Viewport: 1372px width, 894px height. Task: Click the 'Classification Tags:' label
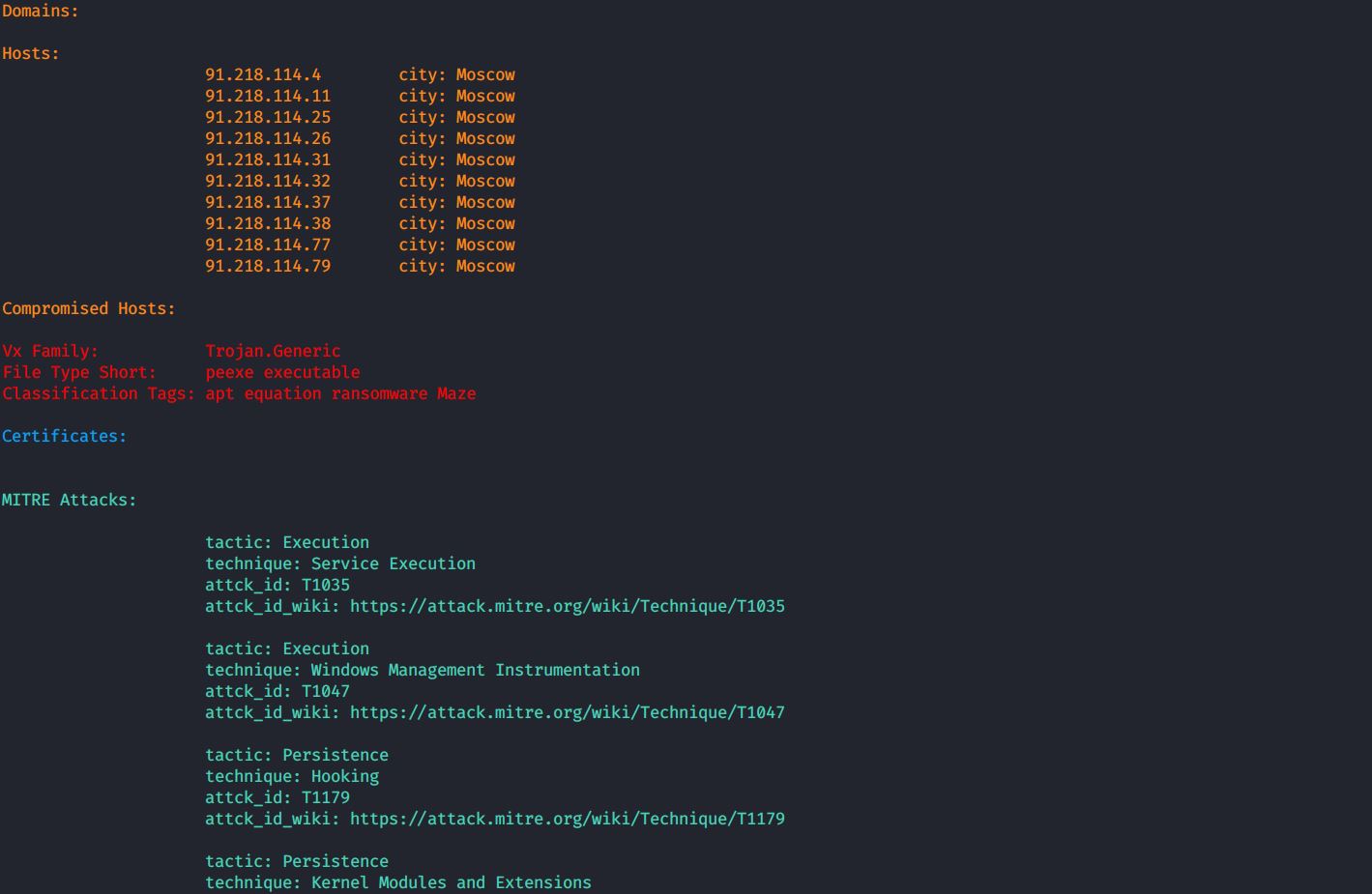point(99,394)
